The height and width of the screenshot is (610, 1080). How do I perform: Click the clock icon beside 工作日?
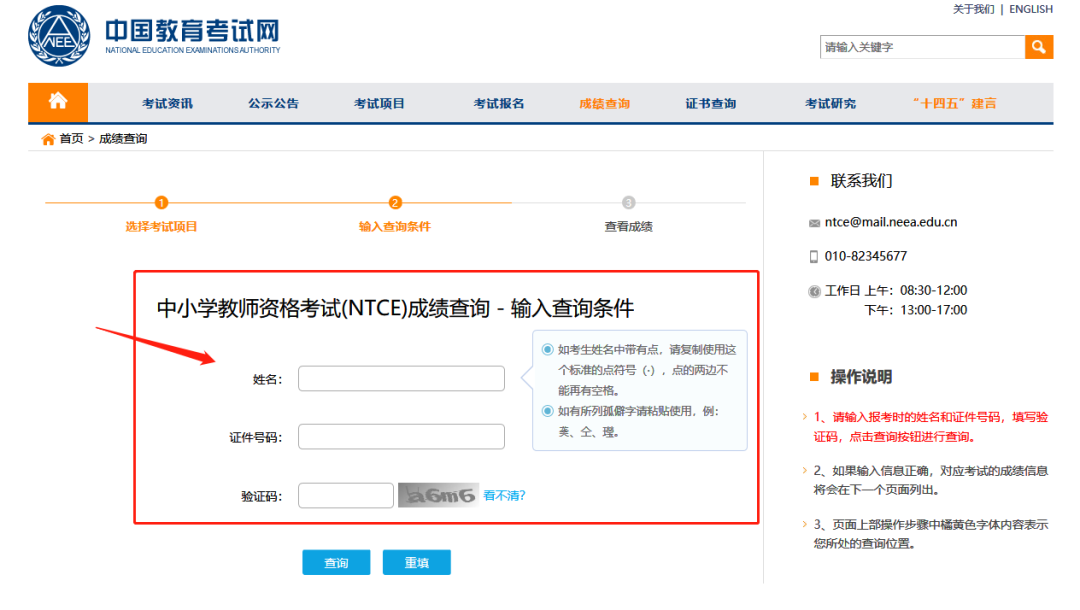coord(814,291)
